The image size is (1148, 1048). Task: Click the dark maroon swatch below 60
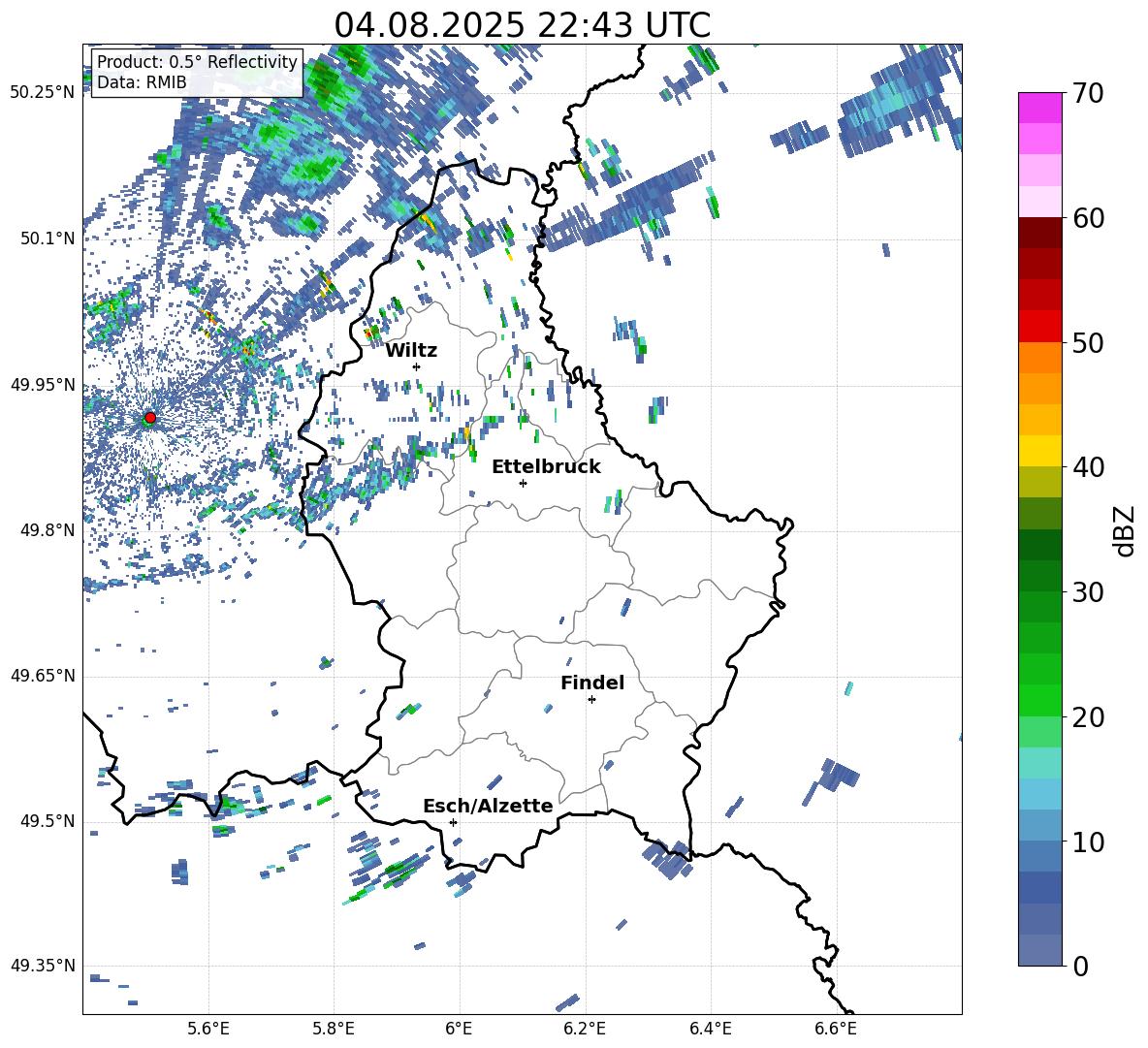1039,233
